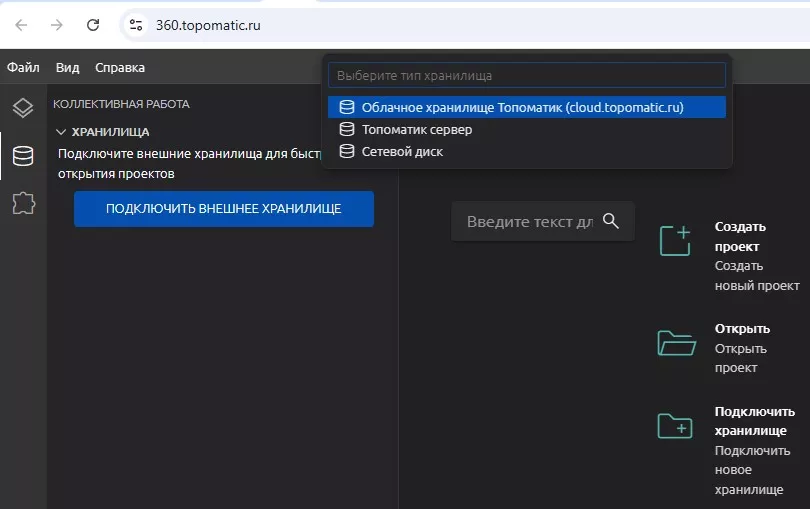Reload the page with browser refresh

pyautogui.click(x=93, y=25)
